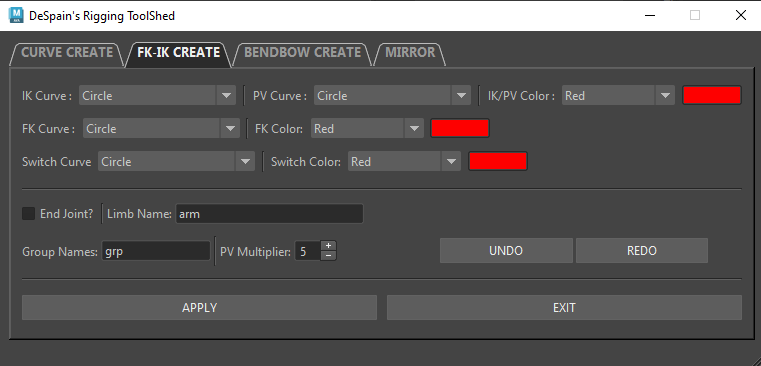Click the Maya app icon in title bar
Viewport: 761px width, 366px height.
[16, 16]
